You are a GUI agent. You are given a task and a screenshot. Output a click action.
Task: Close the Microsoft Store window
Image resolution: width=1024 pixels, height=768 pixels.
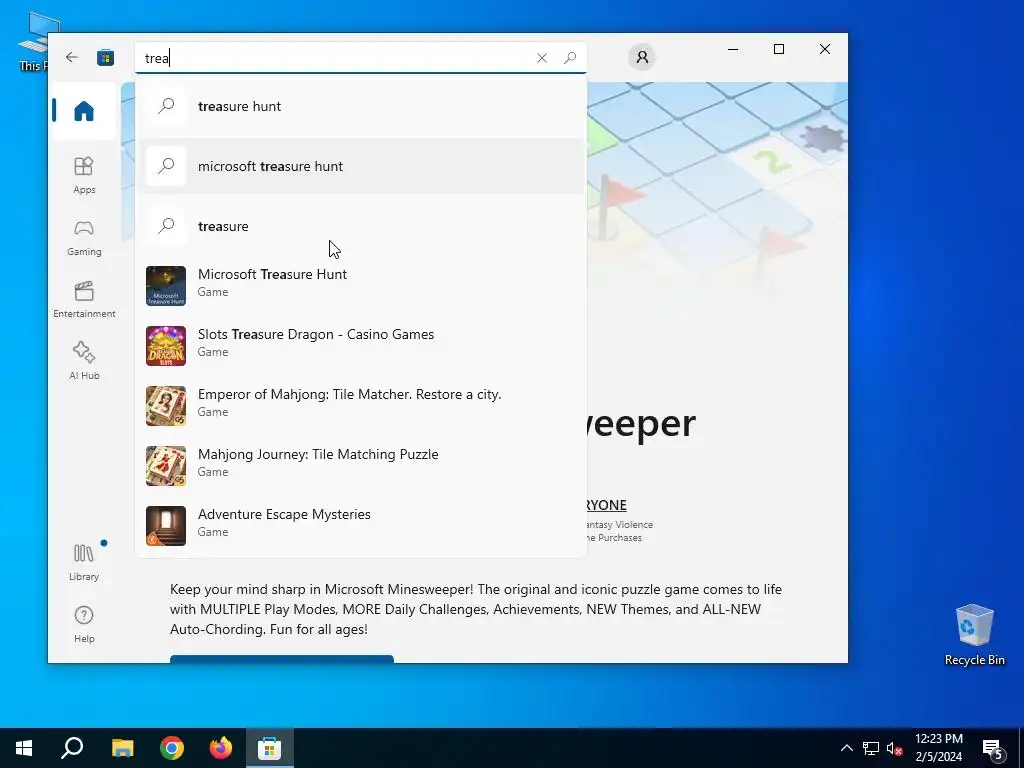[825, 49]
